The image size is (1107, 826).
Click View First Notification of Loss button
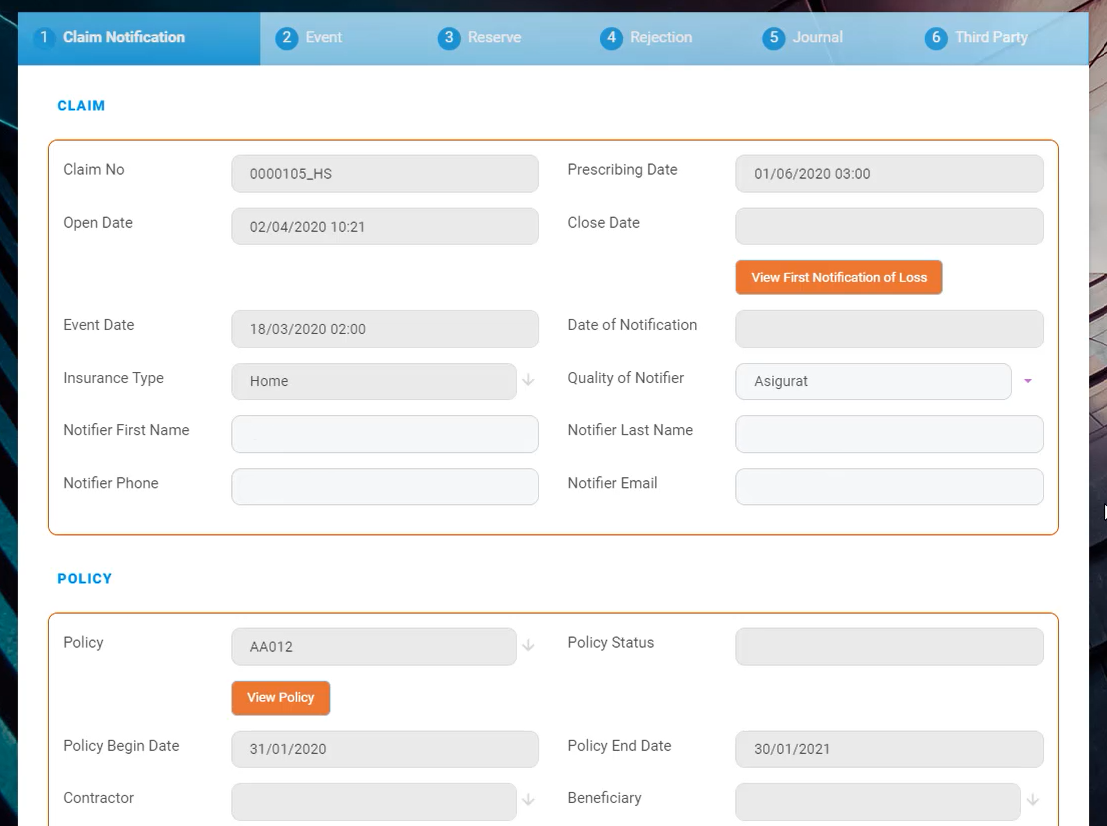(x=838, y=278)
